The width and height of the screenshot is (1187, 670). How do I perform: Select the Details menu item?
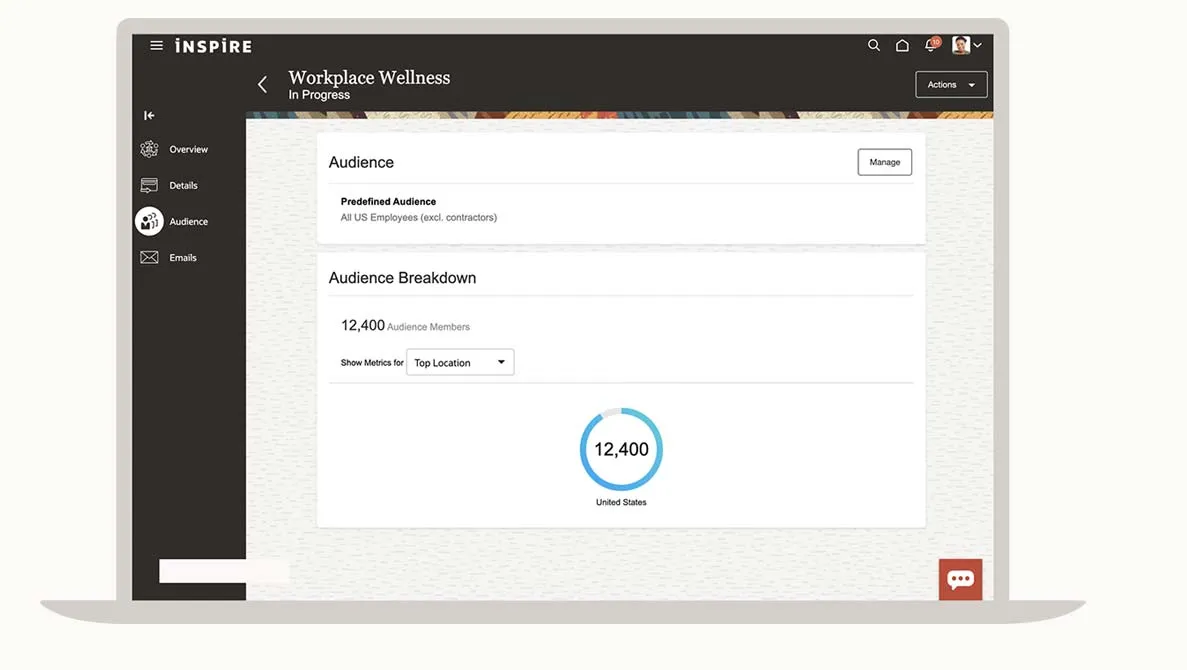pos(183,185)
